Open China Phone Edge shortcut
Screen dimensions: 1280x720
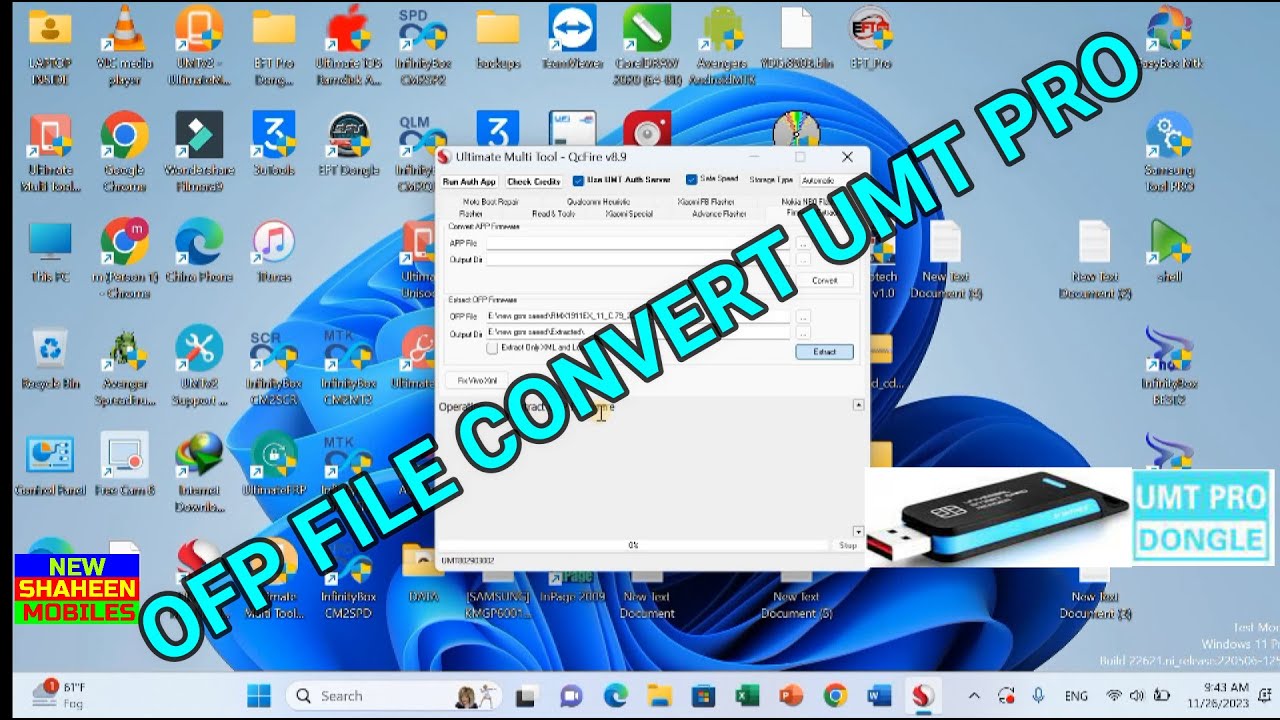click(198, 251)
